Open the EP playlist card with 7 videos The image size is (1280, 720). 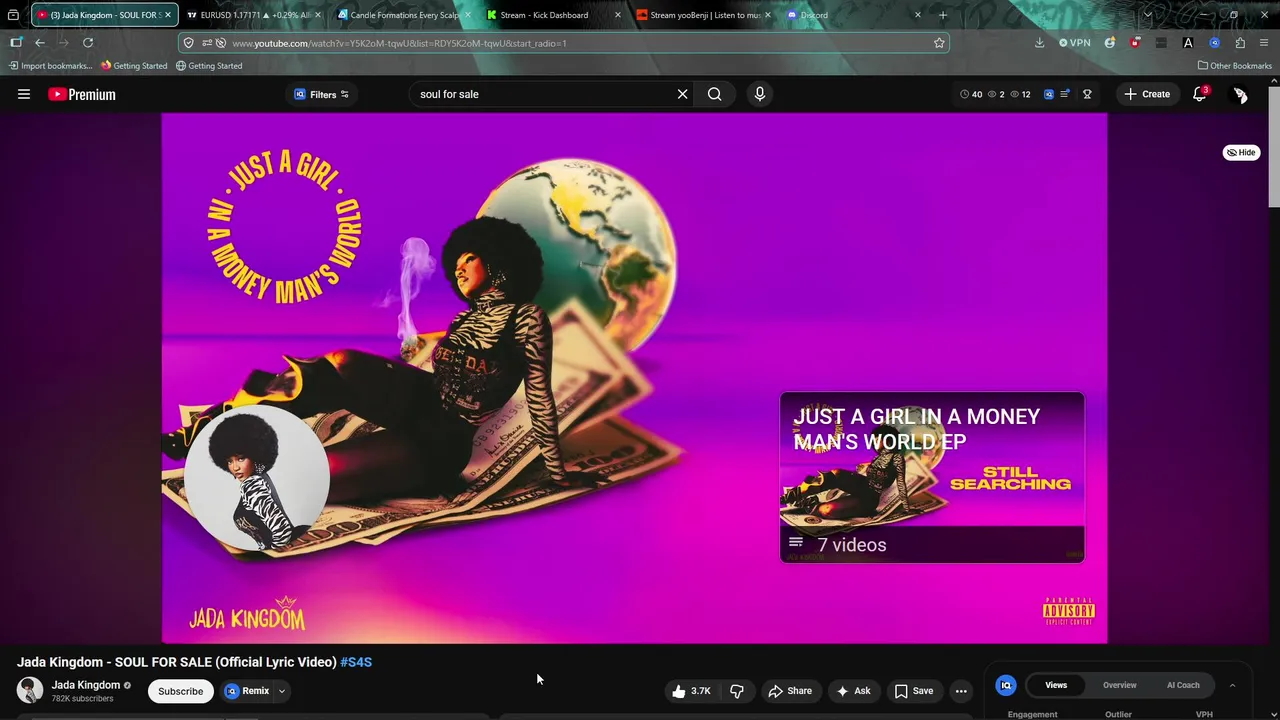point(932,477)
